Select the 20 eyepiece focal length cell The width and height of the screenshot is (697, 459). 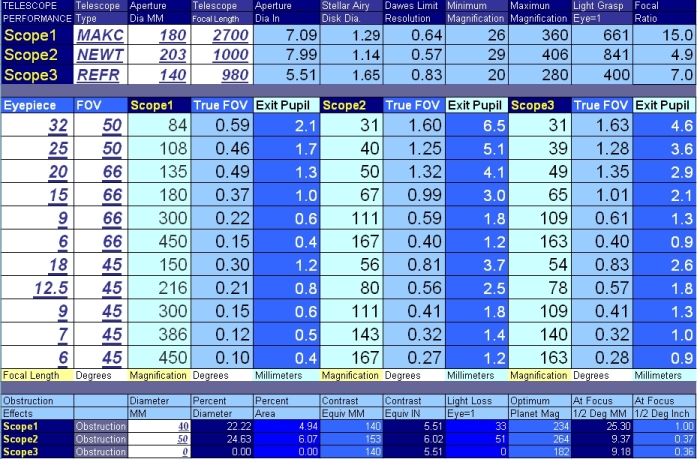[37, 172]
